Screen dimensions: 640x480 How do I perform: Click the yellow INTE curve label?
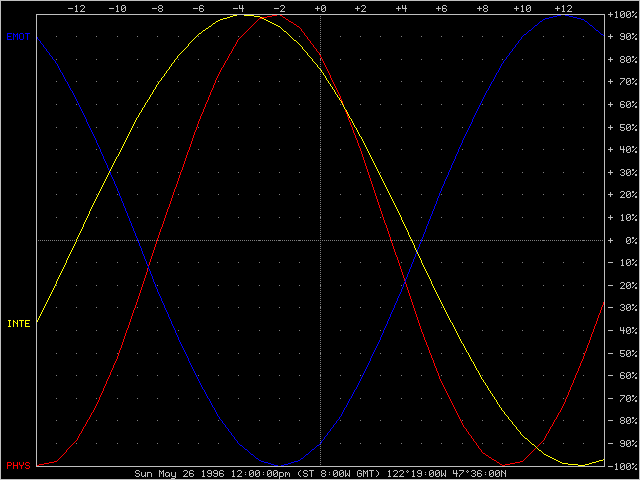[19, 324]
